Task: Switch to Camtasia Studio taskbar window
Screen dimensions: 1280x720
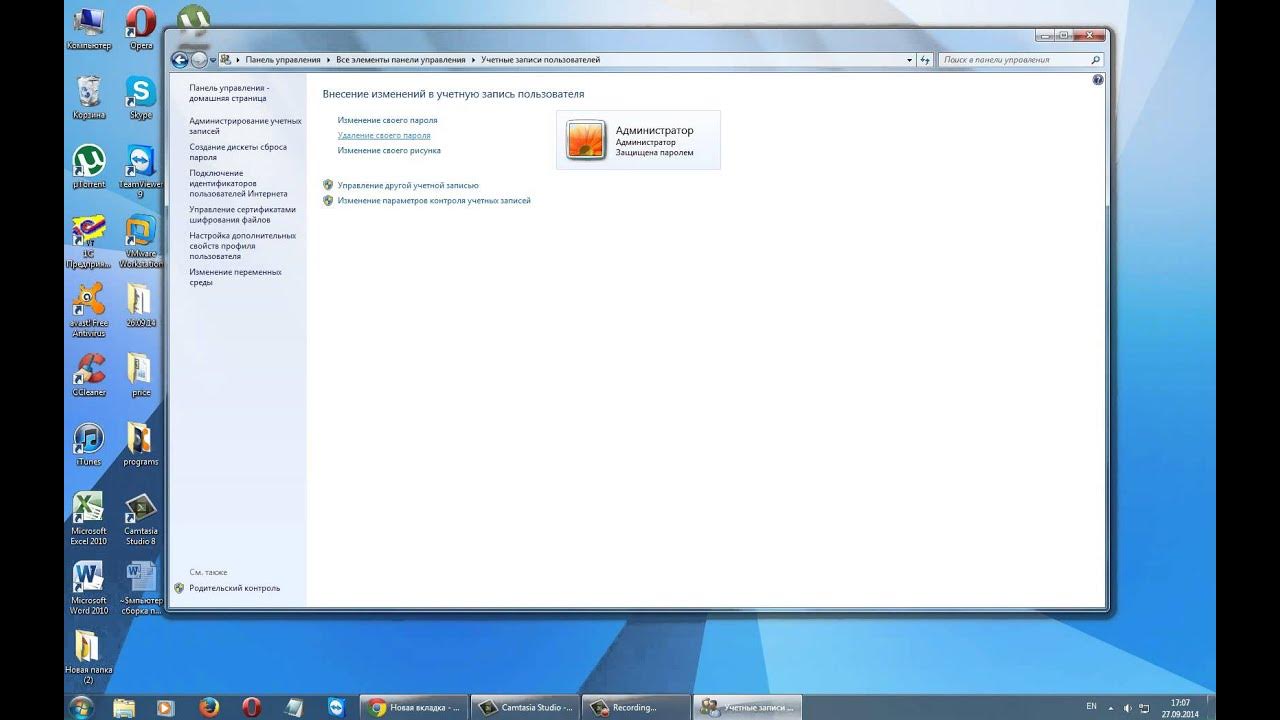Action: point(524,707)
